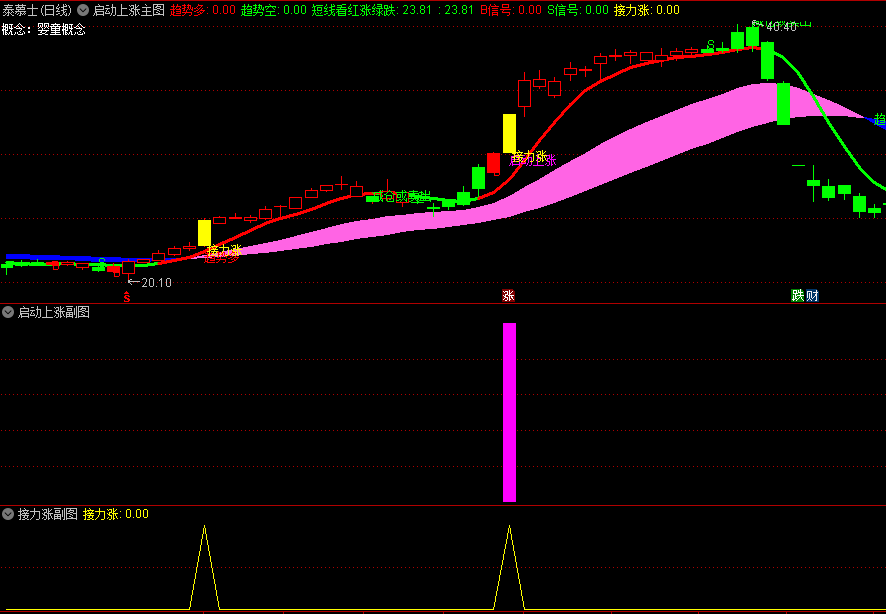Image resolution: width=886 pixels, height=614 pixels.
Task: Click the 接力涨副图 panel title
Action: (47, 514)
